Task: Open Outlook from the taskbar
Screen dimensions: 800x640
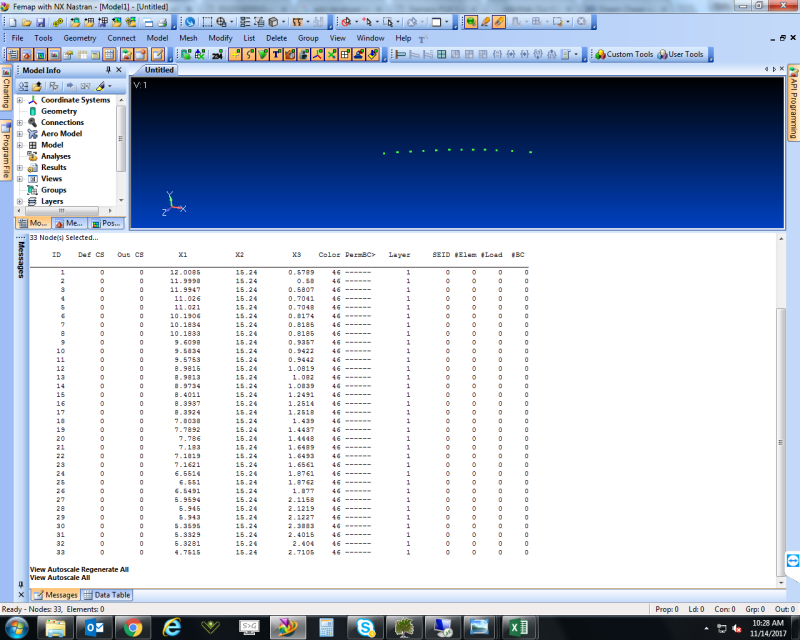Action: click(x=94, y=627)
